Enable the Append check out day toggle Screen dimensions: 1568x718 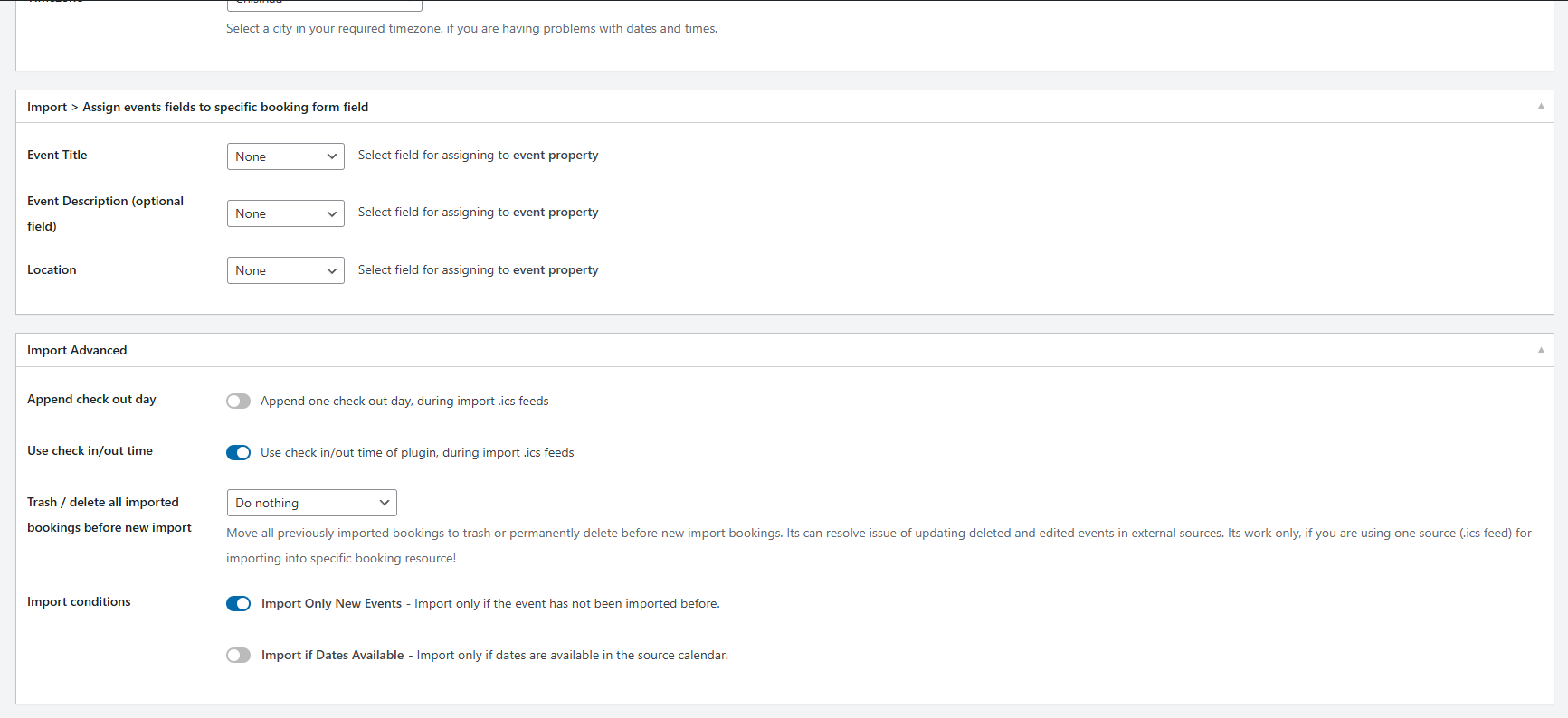[239, 401]
